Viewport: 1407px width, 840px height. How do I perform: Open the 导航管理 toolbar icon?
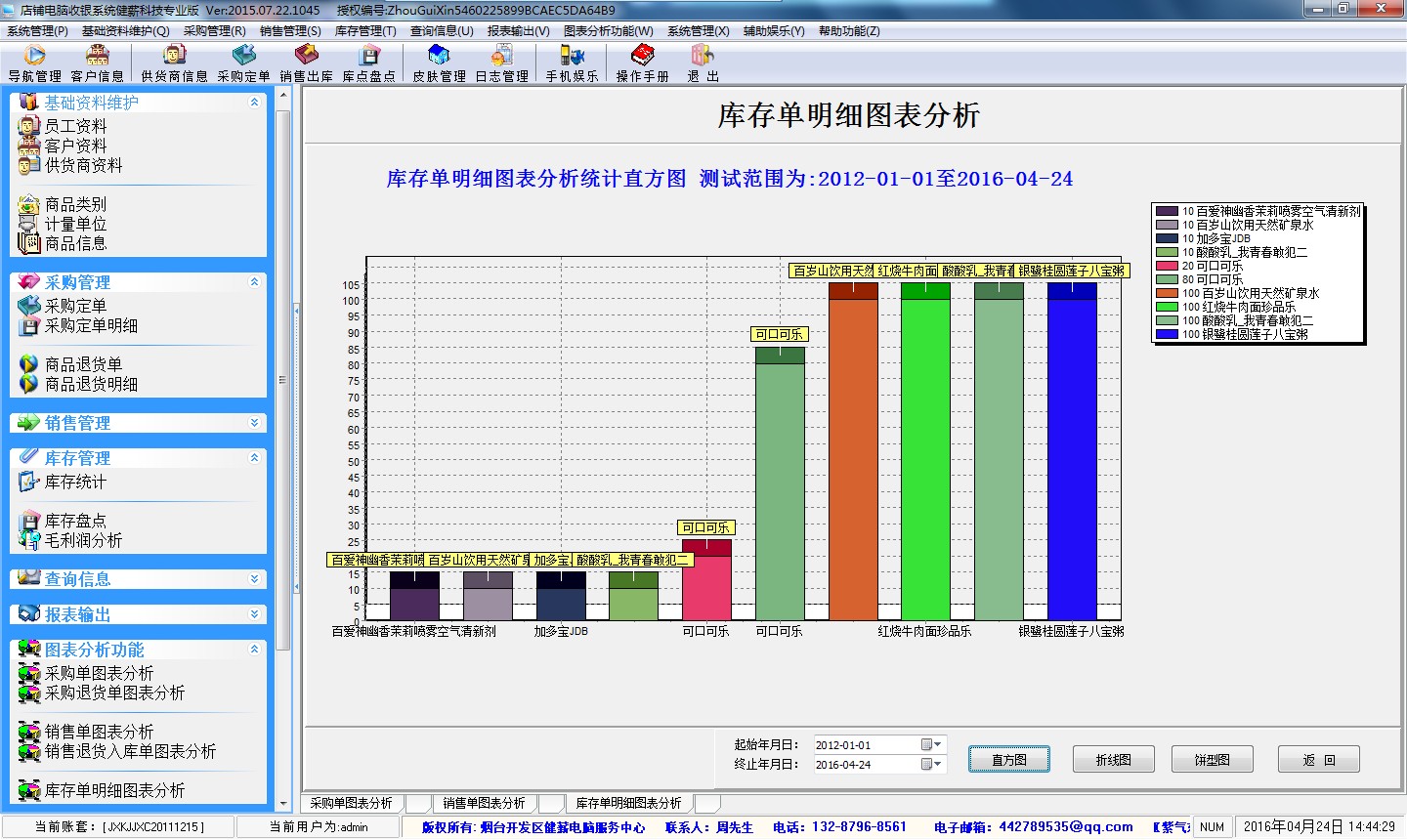coord(34,63)
